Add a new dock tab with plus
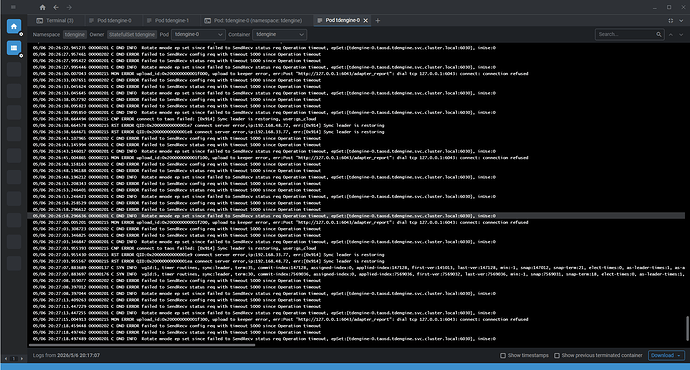This screenshot has height=370, width=690. (378, 20)
